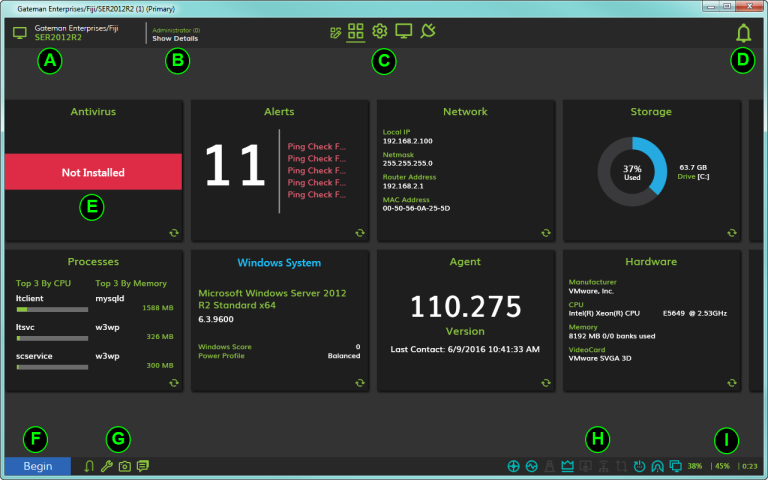The height and width of the screenshot is (480, 768).
Task: Click the underlined crown icon
Action: [568, 466]
